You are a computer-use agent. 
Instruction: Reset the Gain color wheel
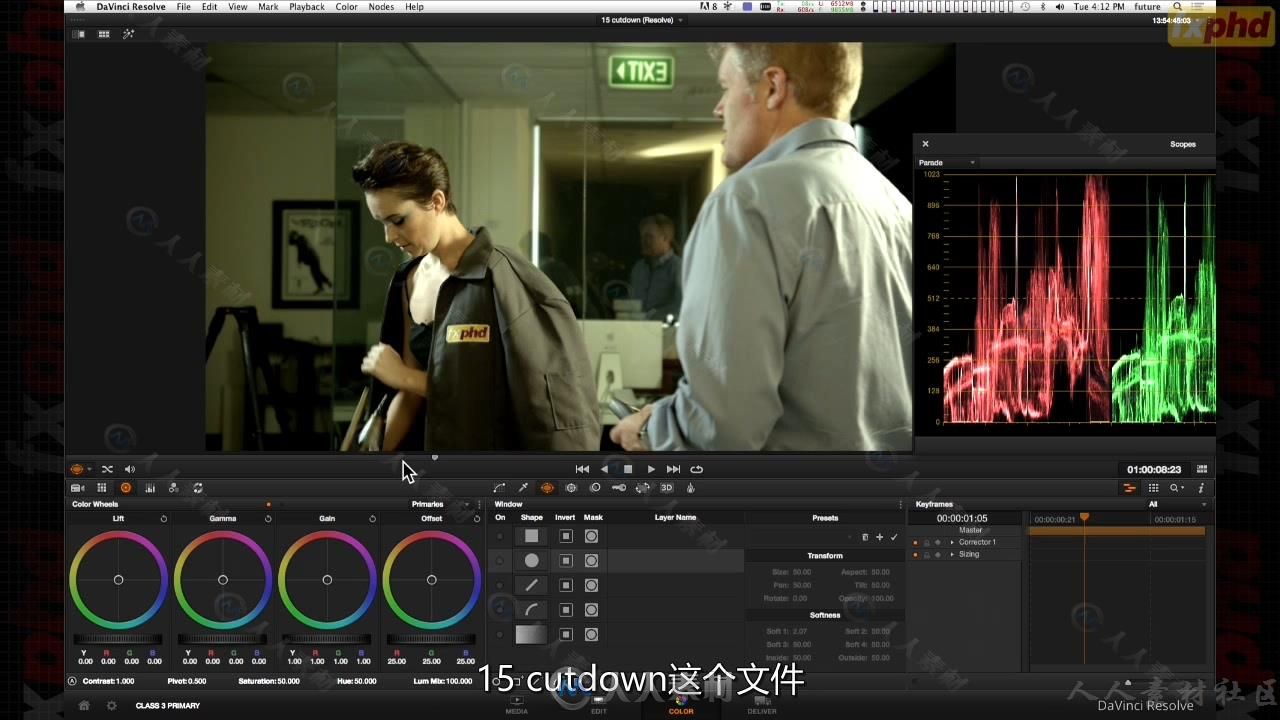click(372, 519)
